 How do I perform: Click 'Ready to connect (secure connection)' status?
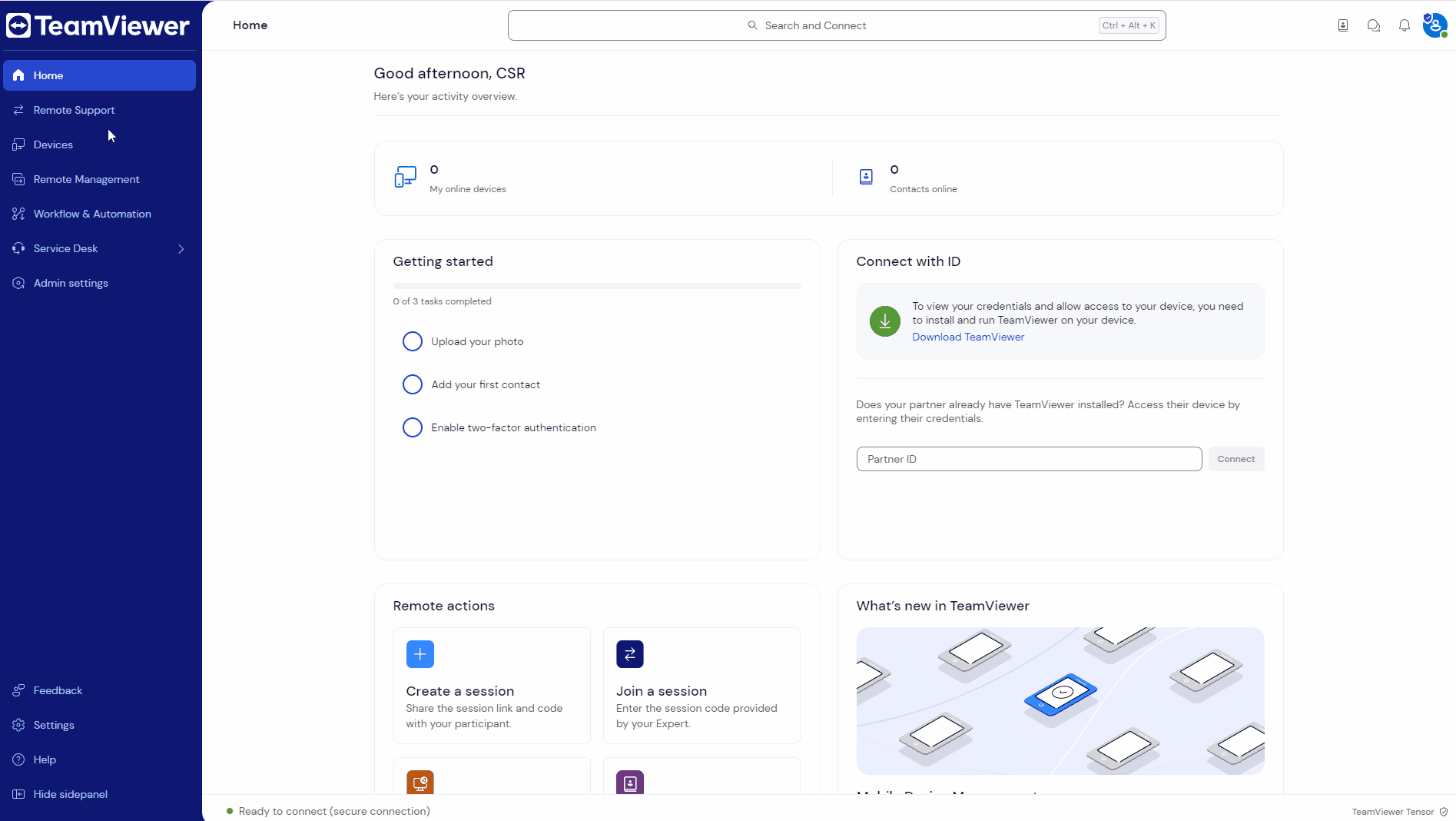334,811
